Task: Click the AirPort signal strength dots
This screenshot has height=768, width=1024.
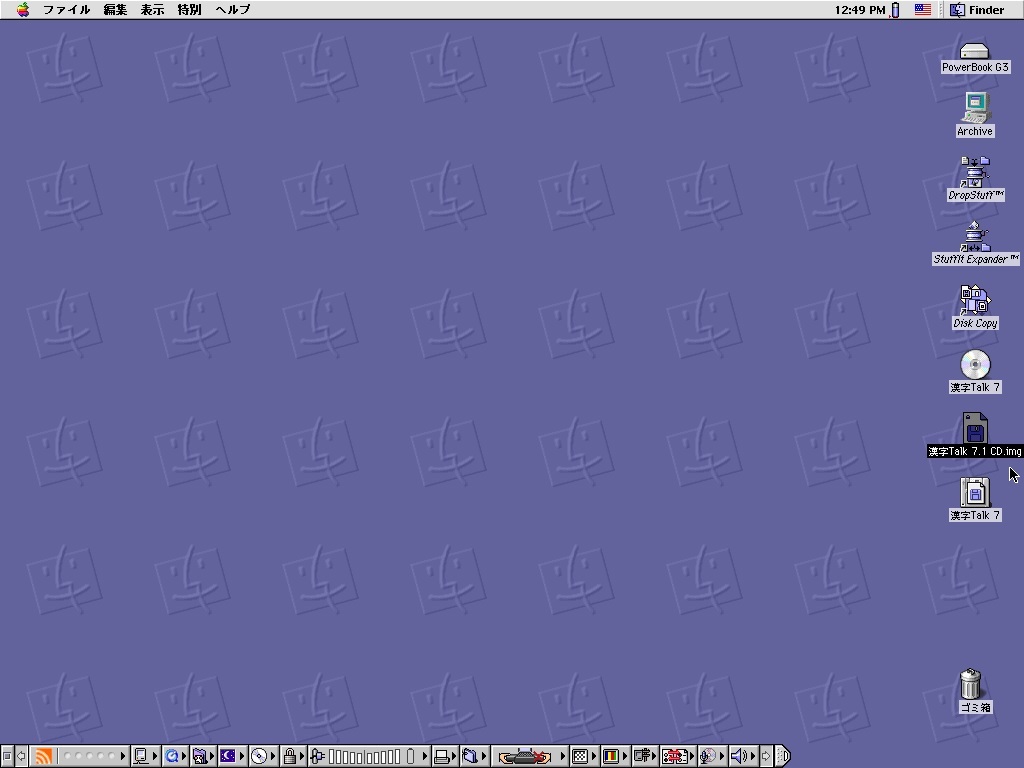Action: tap(89, 756)
